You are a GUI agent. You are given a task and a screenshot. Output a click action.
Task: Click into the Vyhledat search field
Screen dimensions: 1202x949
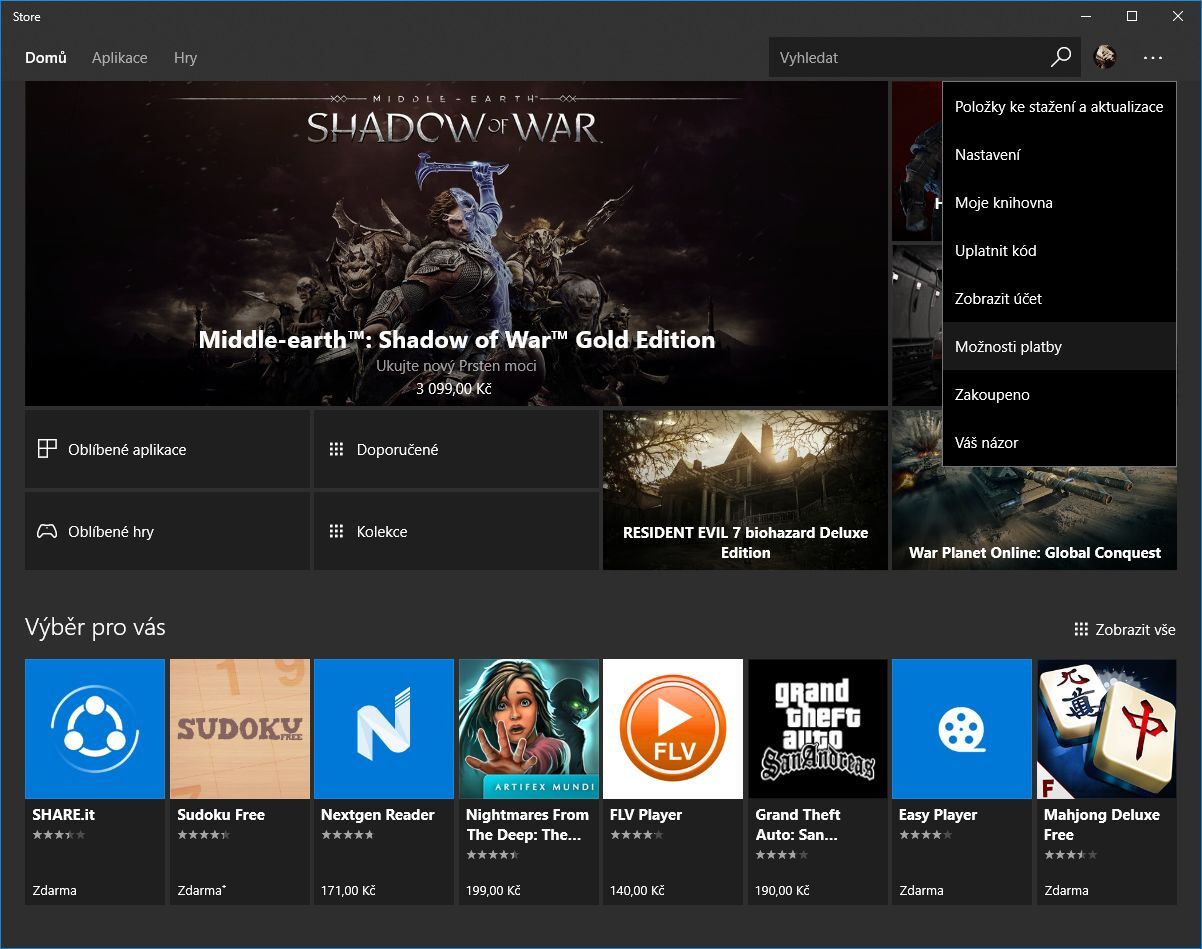point(900,57)
